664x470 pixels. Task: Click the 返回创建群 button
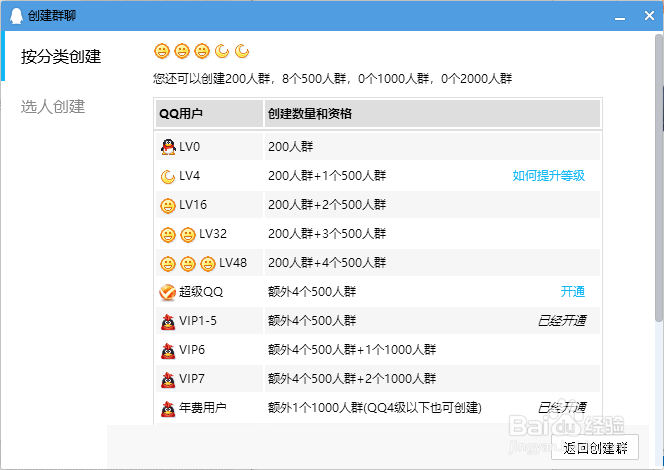tap(595, 448)
